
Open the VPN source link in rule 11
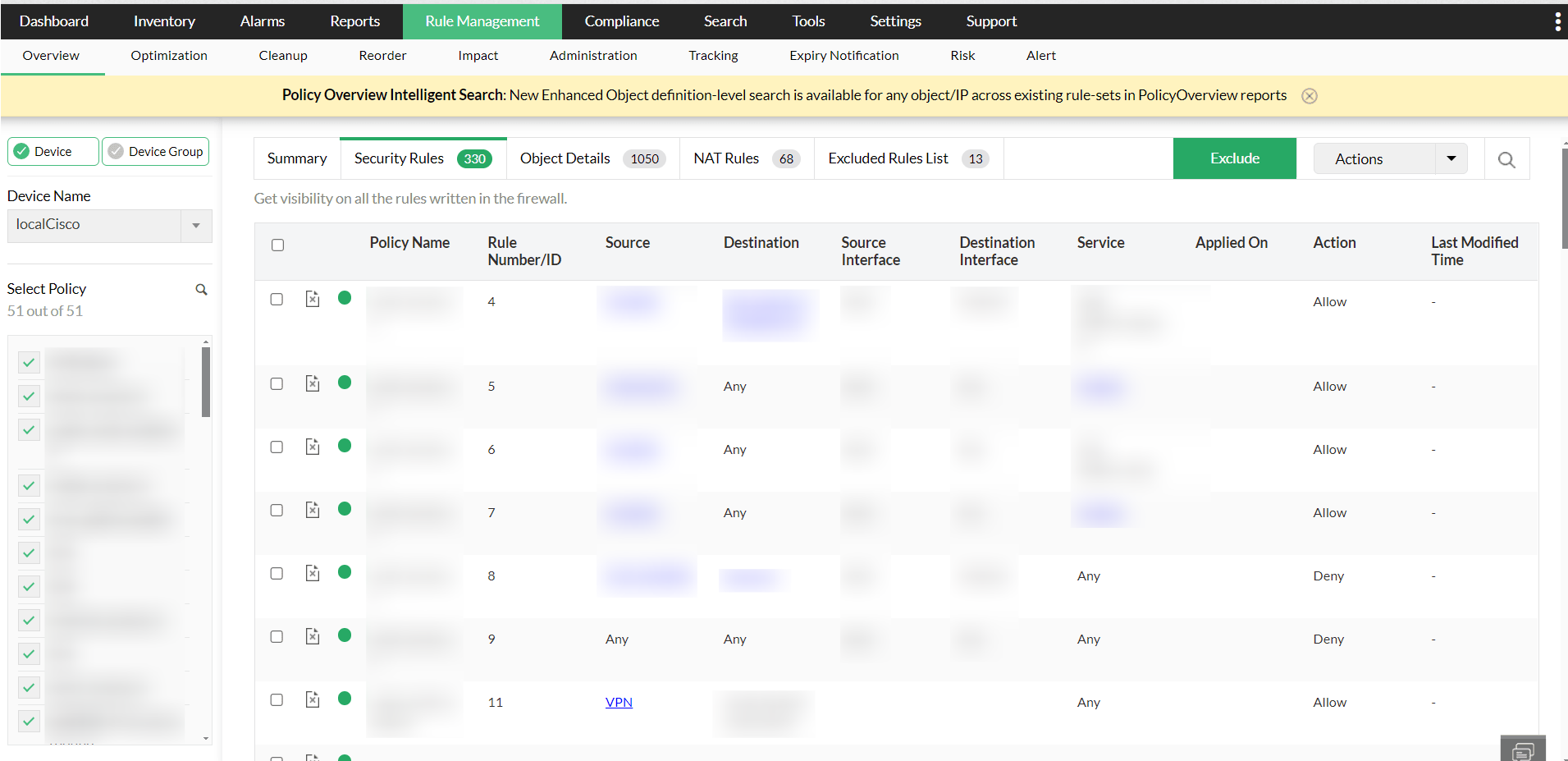click(619, 702)
